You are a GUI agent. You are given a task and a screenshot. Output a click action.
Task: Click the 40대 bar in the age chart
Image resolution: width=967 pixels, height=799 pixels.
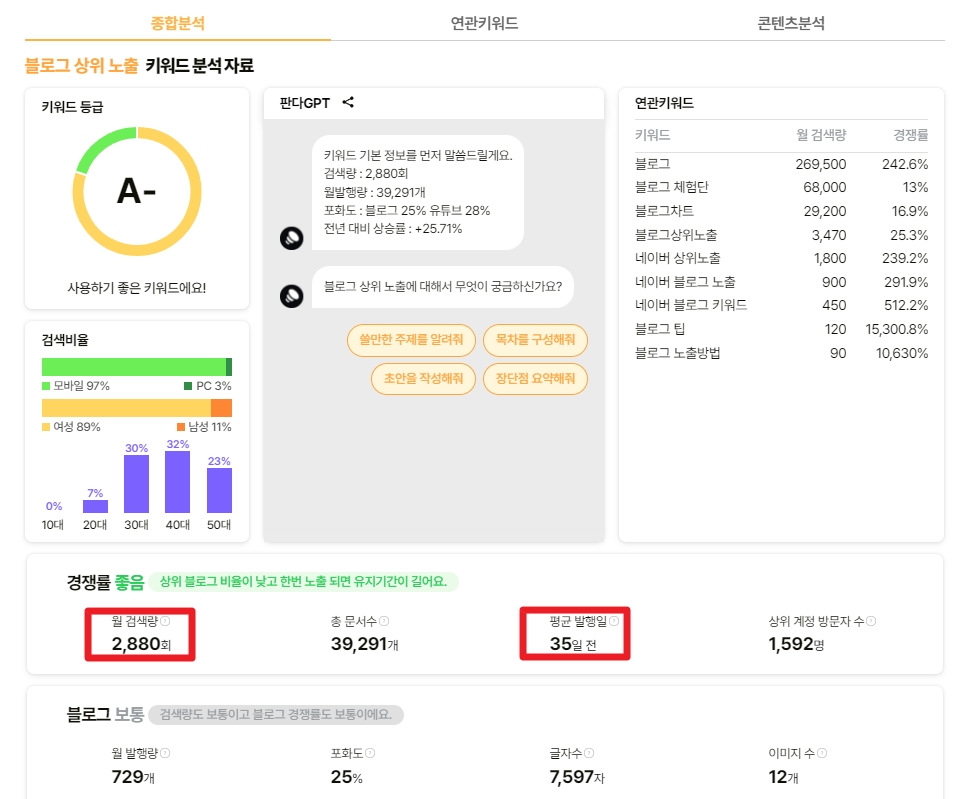[177, 480]
